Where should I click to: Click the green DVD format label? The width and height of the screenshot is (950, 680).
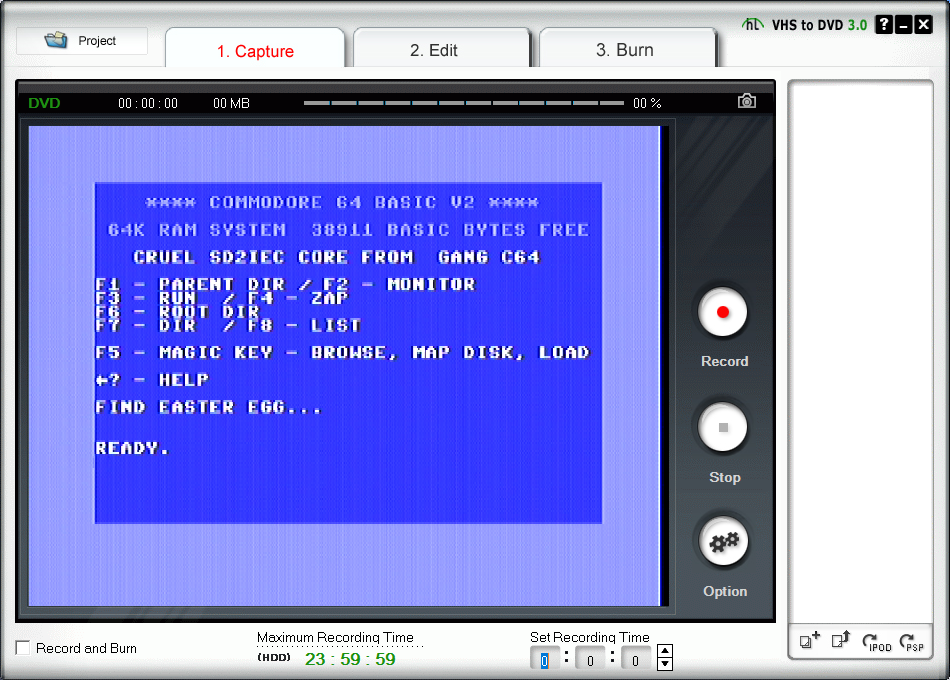click(44, 103)
